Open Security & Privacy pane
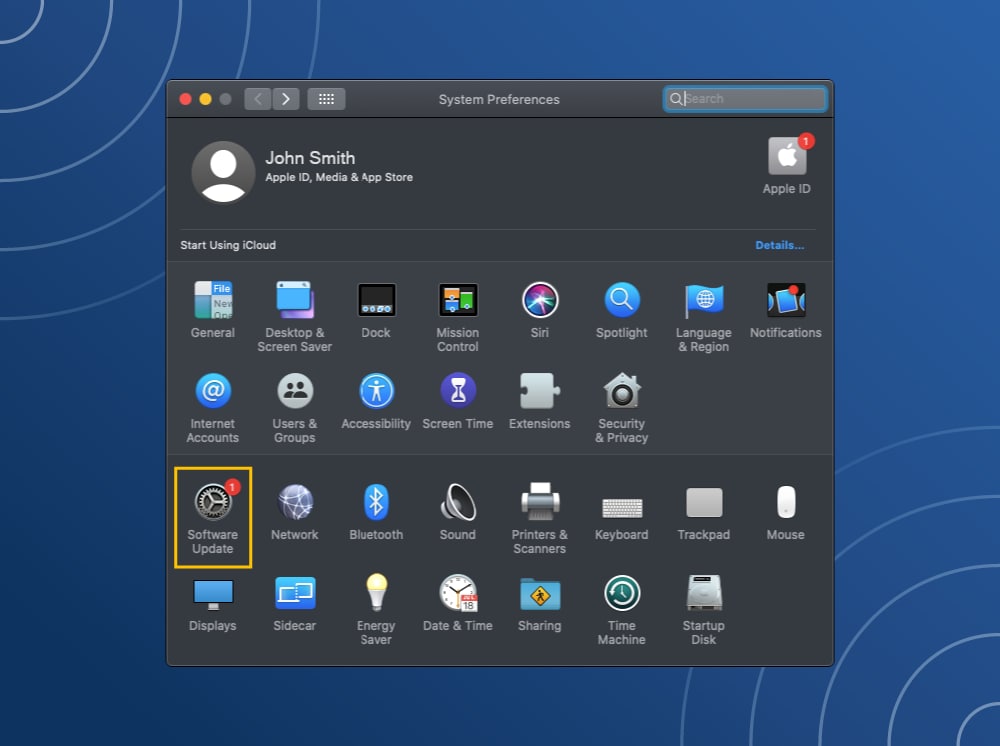The image size is (1000, 746). point(622,408)
